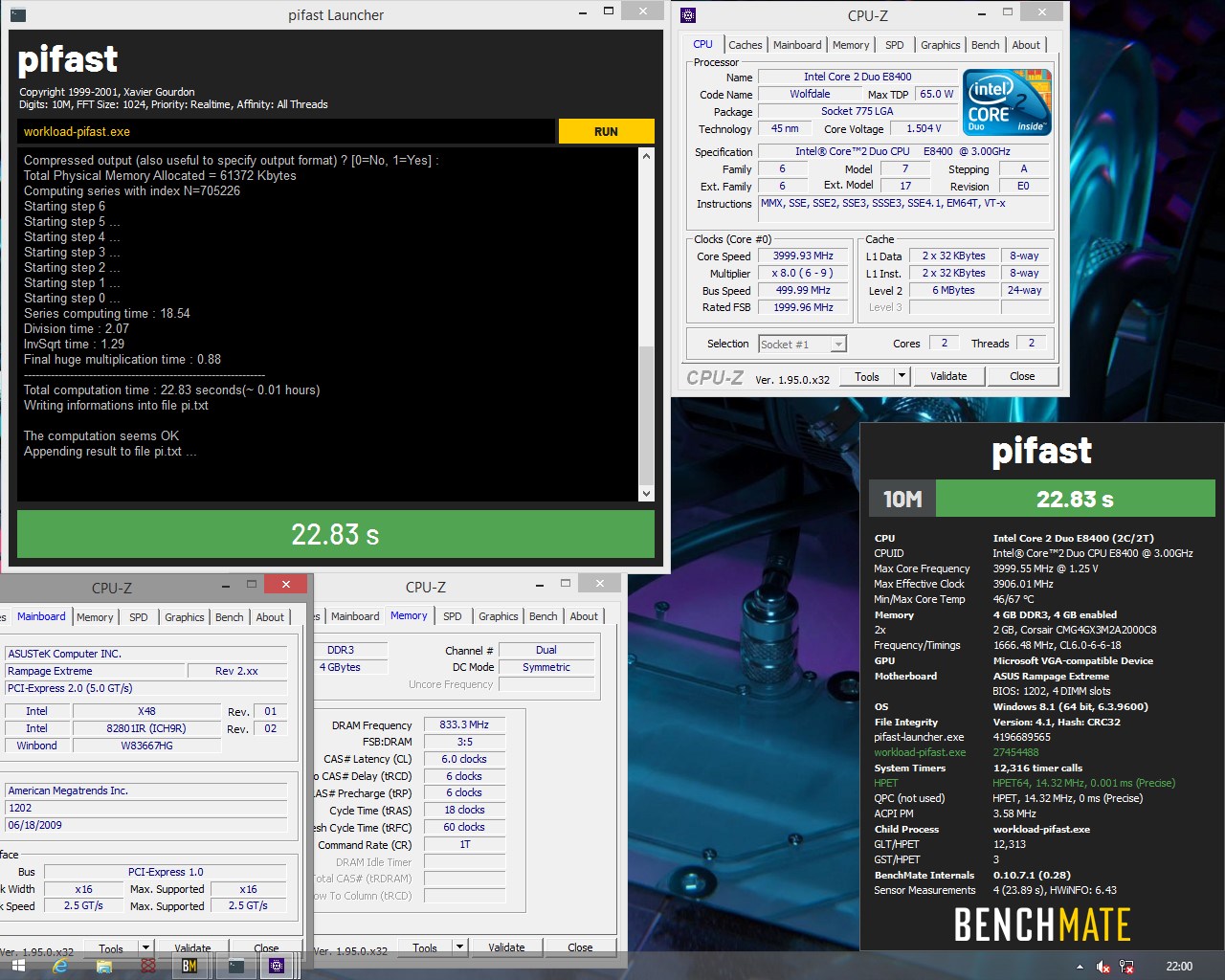Click the green 22.83 s score in BenchMate panel
Viewport: 1225px width, 980px height.
pos(1075,499)
